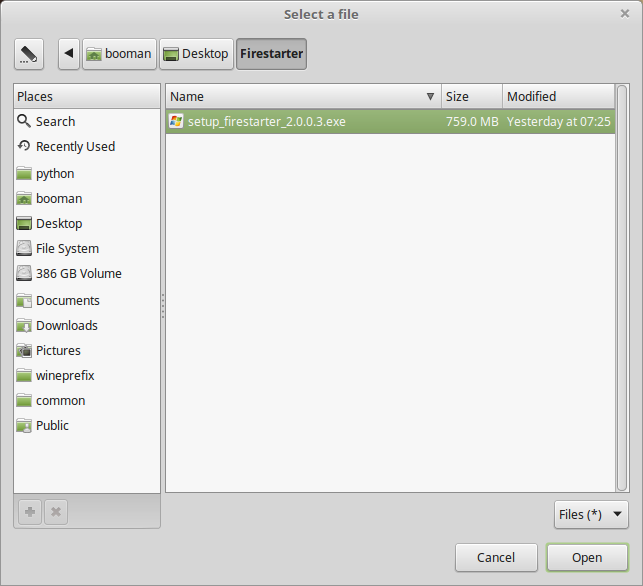Click the wineprefix folder icon
This screenshot has height=586, width=643.
point(24,376)
